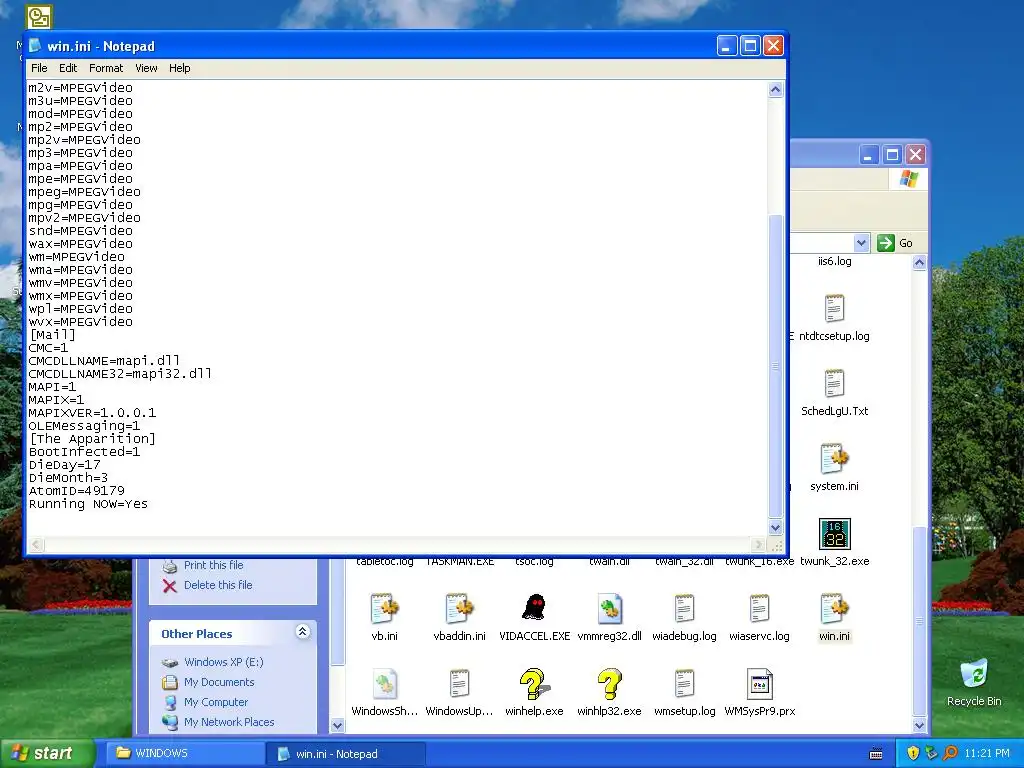Click the desktop icon above Notepad window

tap(39, 17)
